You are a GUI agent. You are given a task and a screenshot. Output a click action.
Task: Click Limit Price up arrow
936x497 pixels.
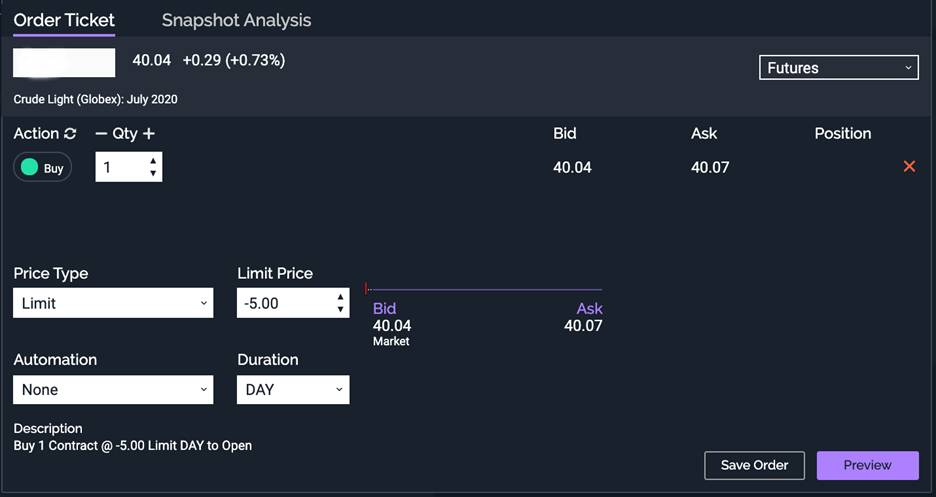coord(340,297)
